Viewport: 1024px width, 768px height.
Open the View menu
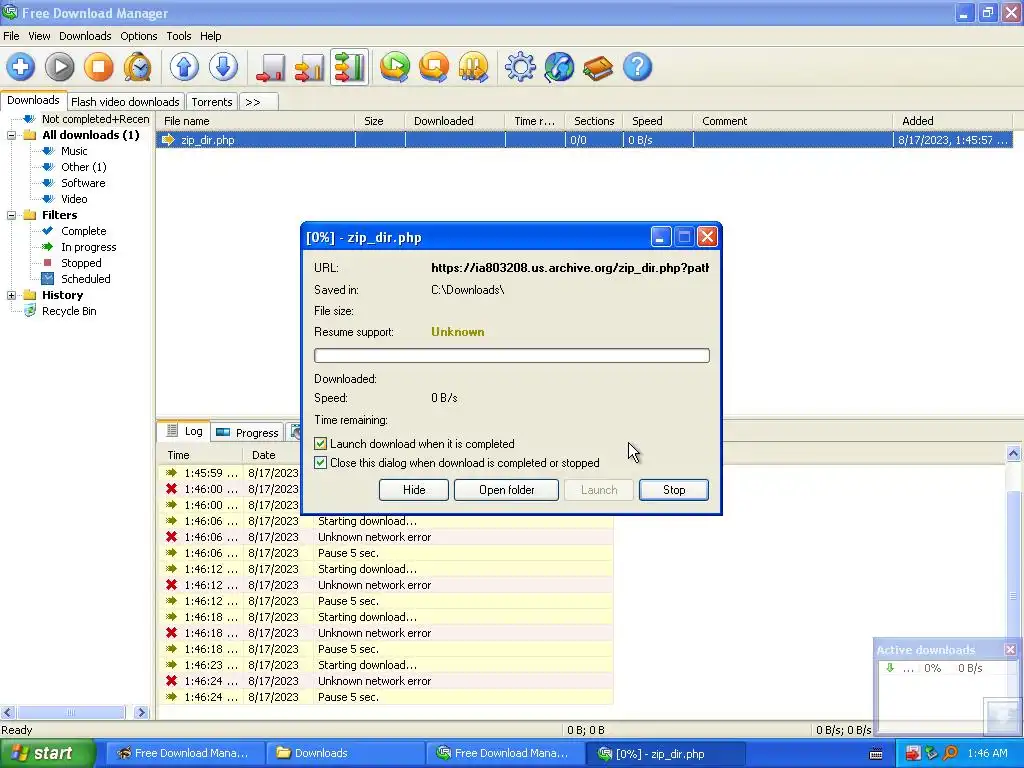click(x=39, y=36)
